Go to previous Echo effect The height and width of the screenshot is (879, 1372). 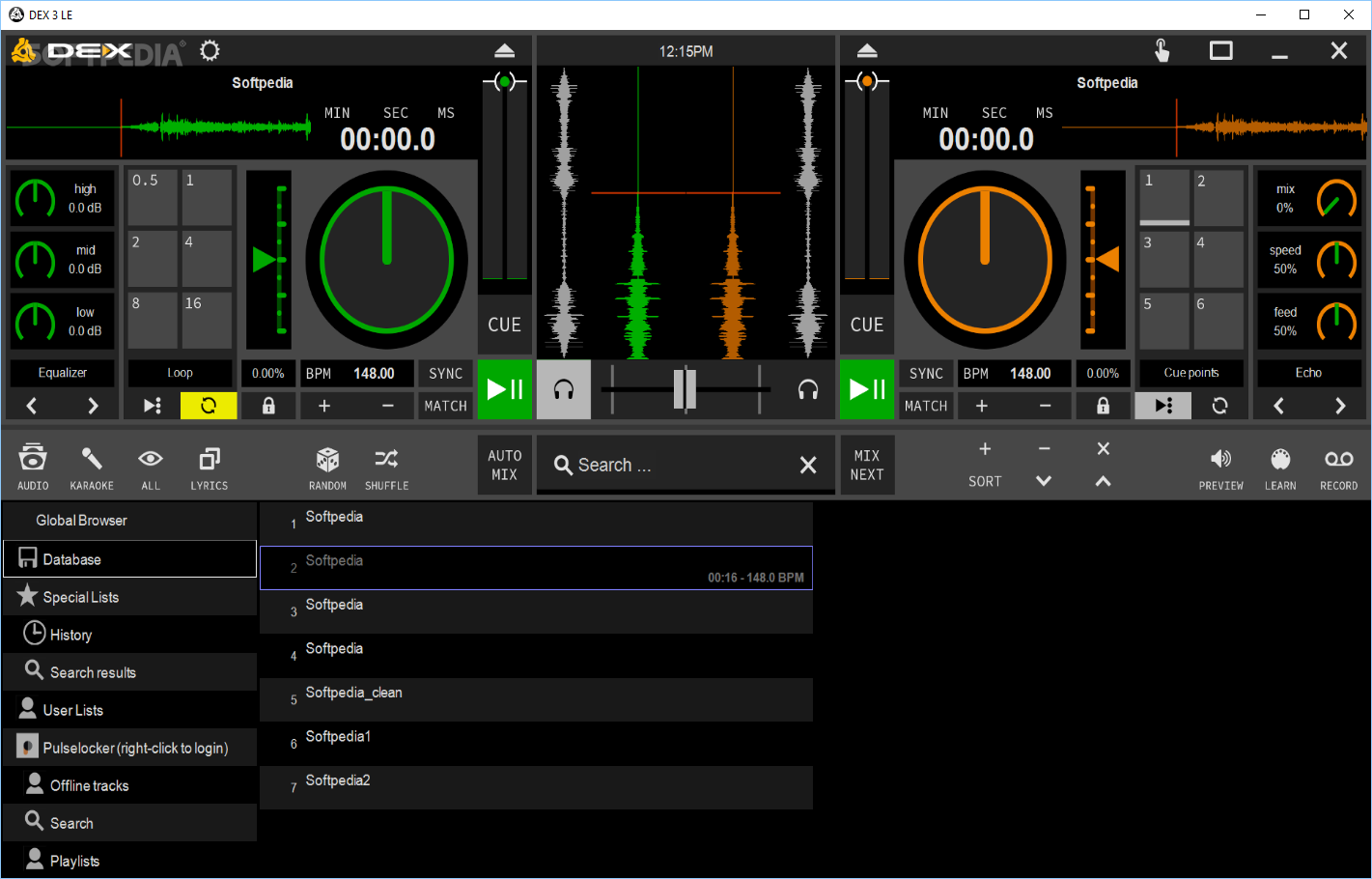tap(1279, 406)
